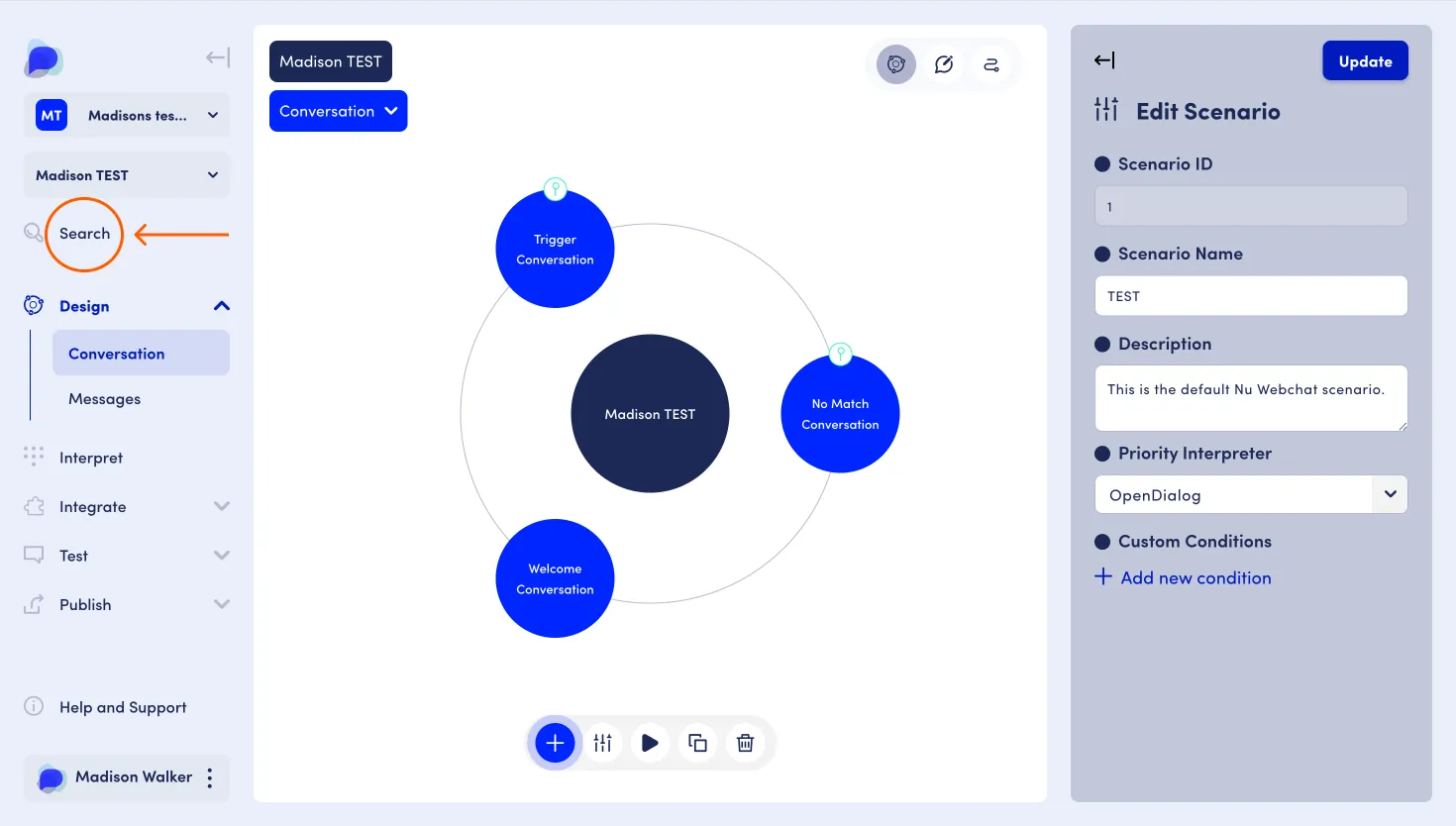The height and width of the screenshot is (826, 1456).
Task: Select the Madison TEST center node
Action: point(651,414)
